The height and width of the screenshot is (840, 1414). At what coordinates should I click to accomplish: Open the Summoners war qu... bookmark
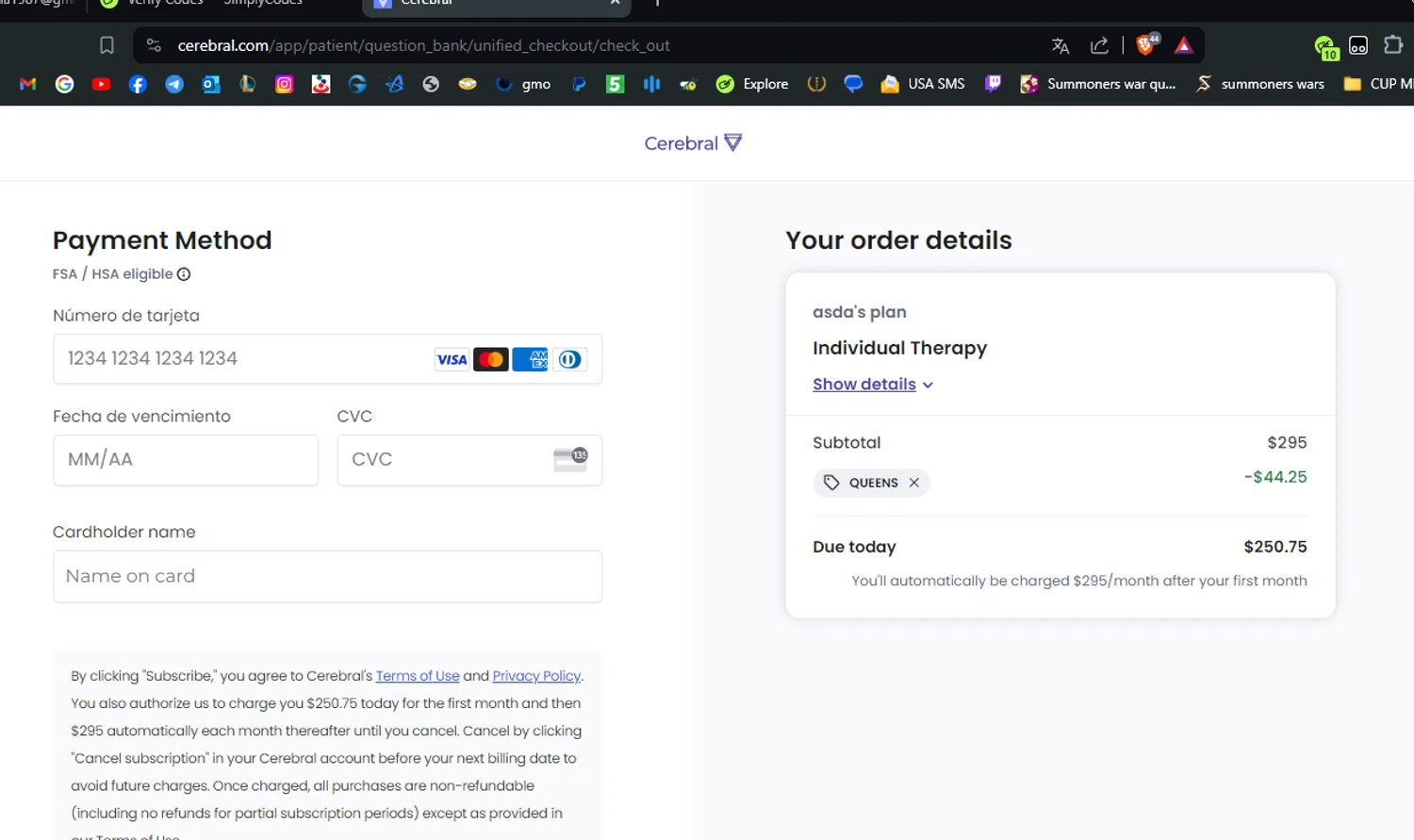tap(1098, 84)
